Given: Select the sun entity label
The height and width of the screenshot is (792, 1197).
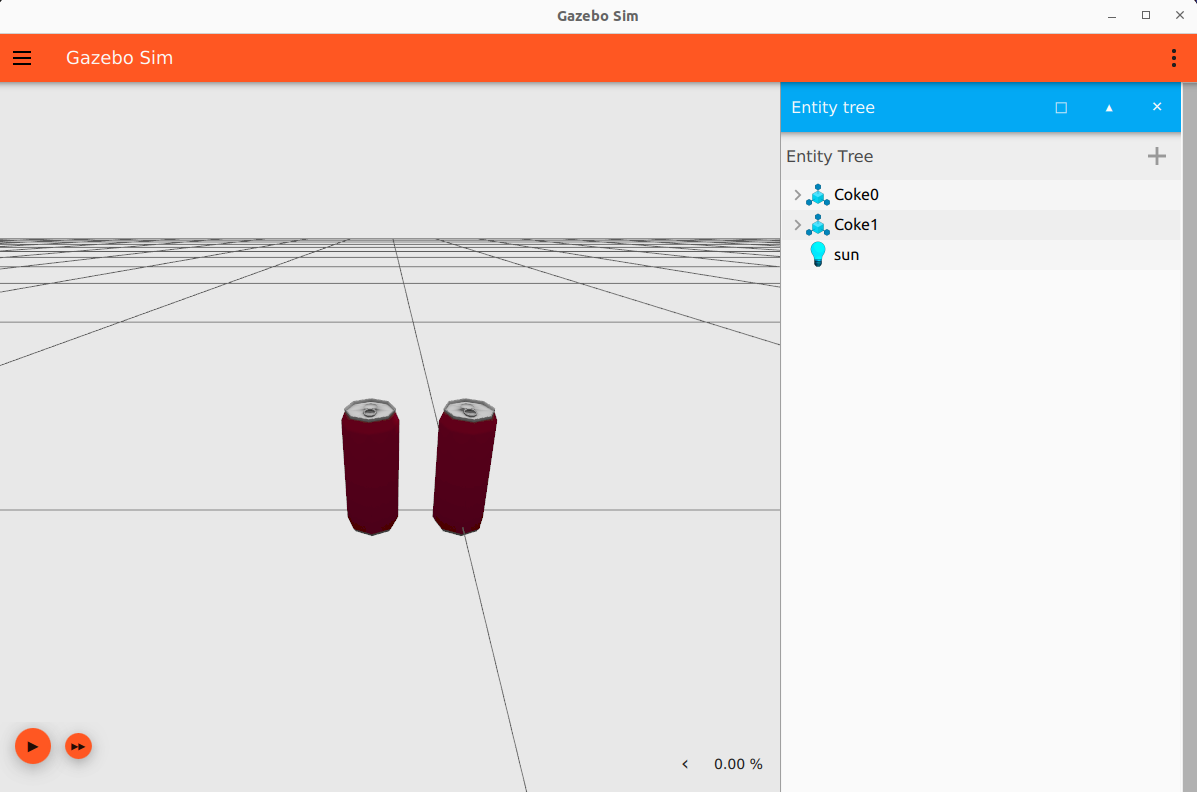Looking at the screenshot, I should [x=846, y=255].
